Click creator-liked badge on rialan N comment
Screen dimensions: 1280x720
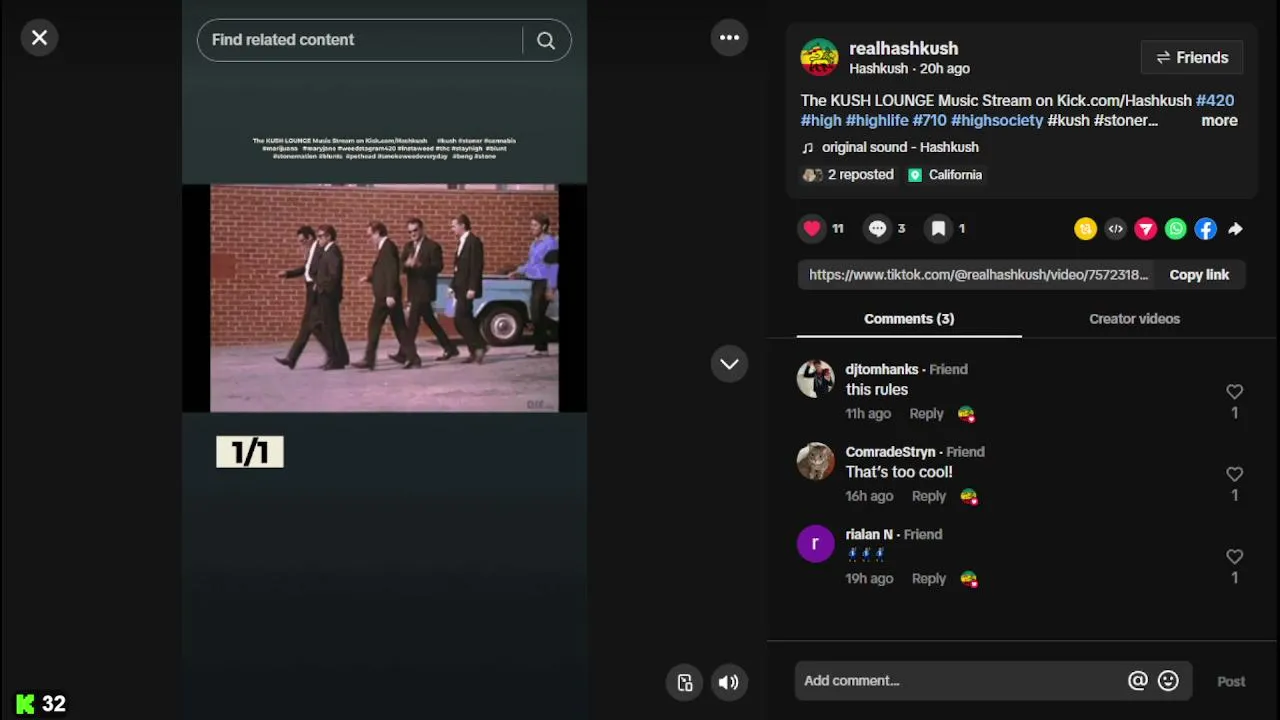point(968,579)
